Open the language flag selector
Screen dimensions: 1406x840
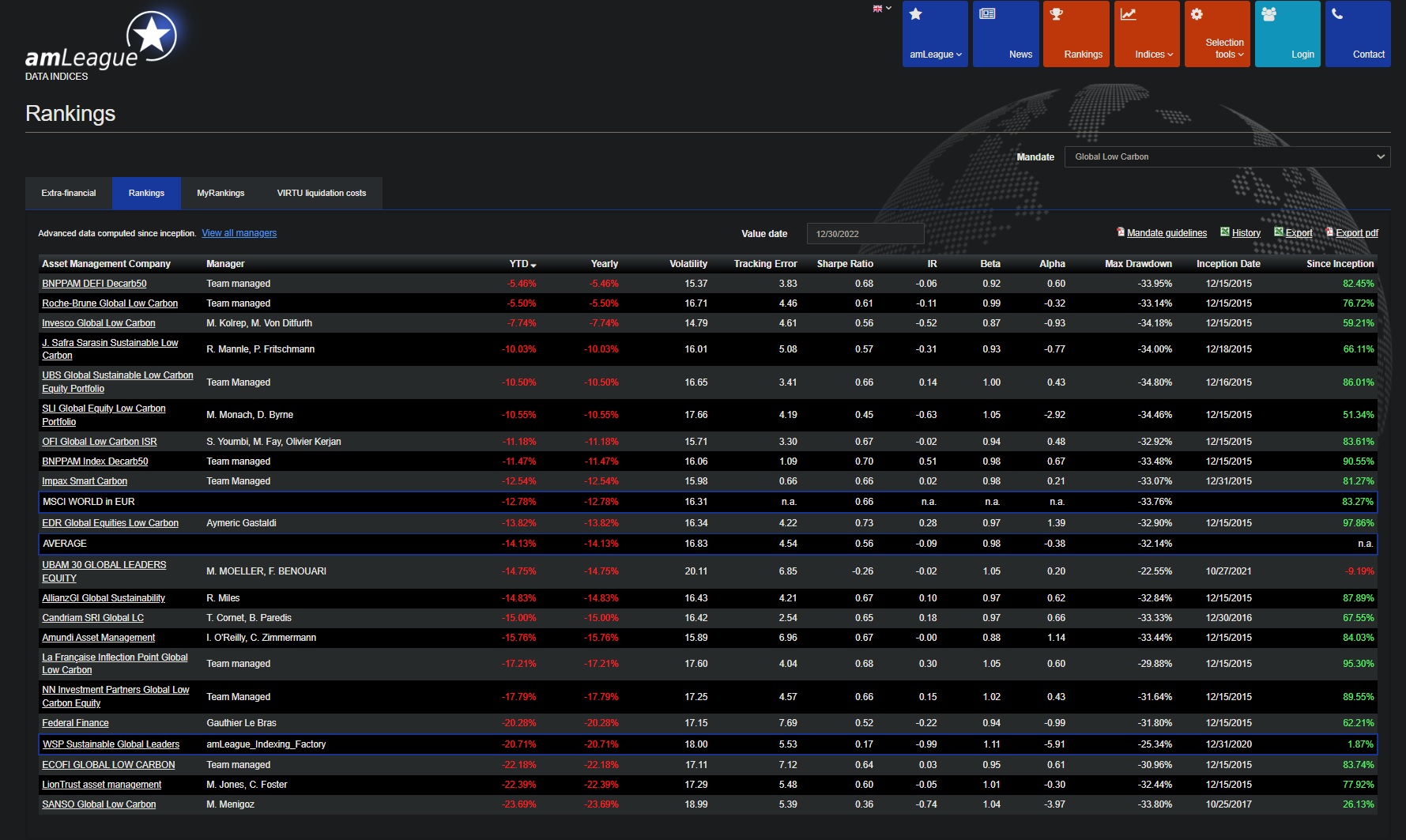click(882, 9)
